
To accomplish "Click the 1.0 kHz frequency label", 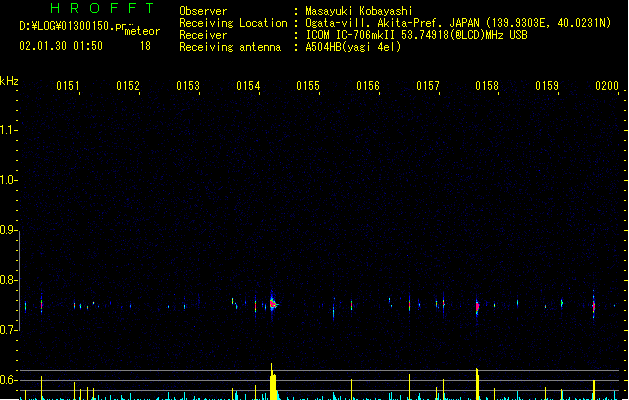I will click(x=8, y=180).
